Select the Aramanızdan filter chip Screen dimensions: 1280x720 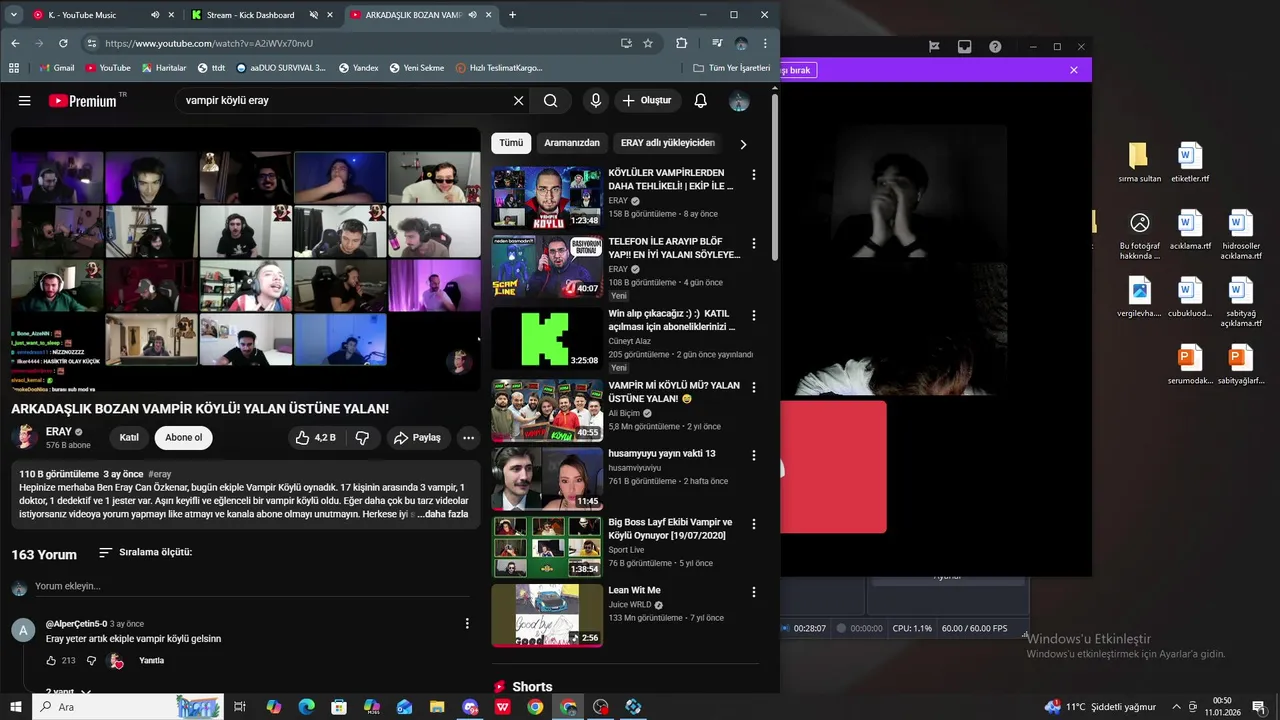[x=572, y=143]
